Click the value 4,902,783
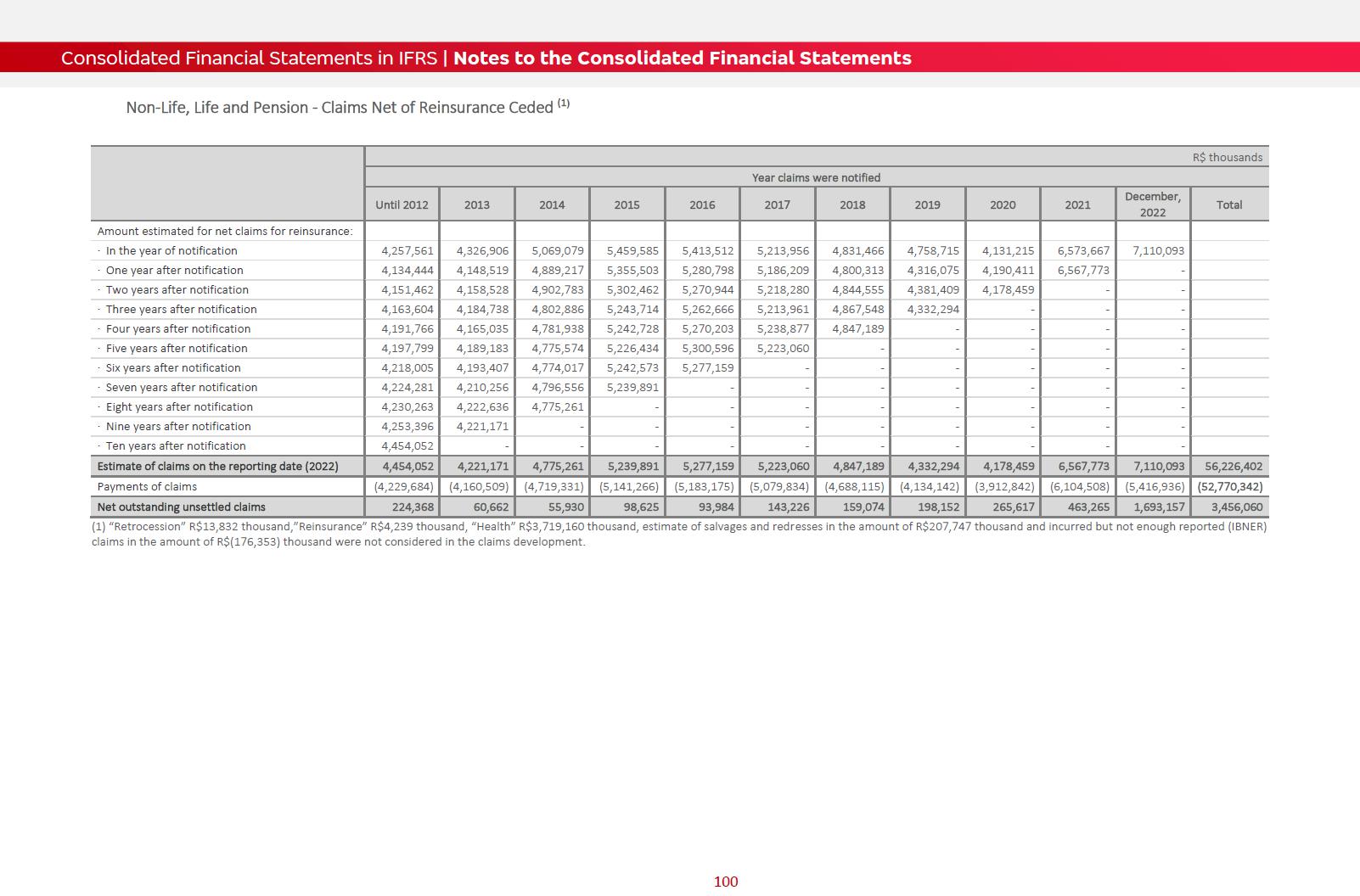This screenshot has height=896, width=1360. point(558,289)
